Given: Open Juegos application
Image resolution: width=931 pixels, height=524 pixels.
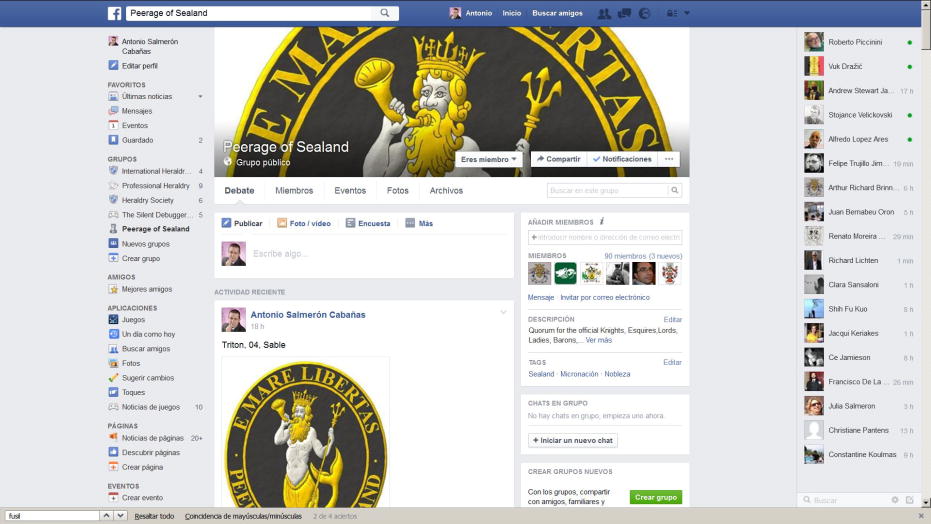Looking at the screenshot, I should [x=133, y=319].
